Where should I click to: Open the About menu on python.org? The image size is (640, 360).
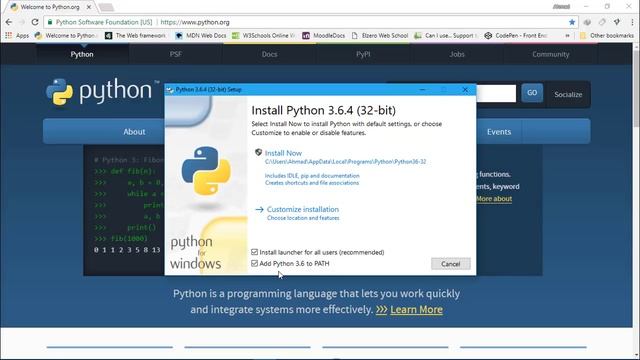click(x=134, y=132)
